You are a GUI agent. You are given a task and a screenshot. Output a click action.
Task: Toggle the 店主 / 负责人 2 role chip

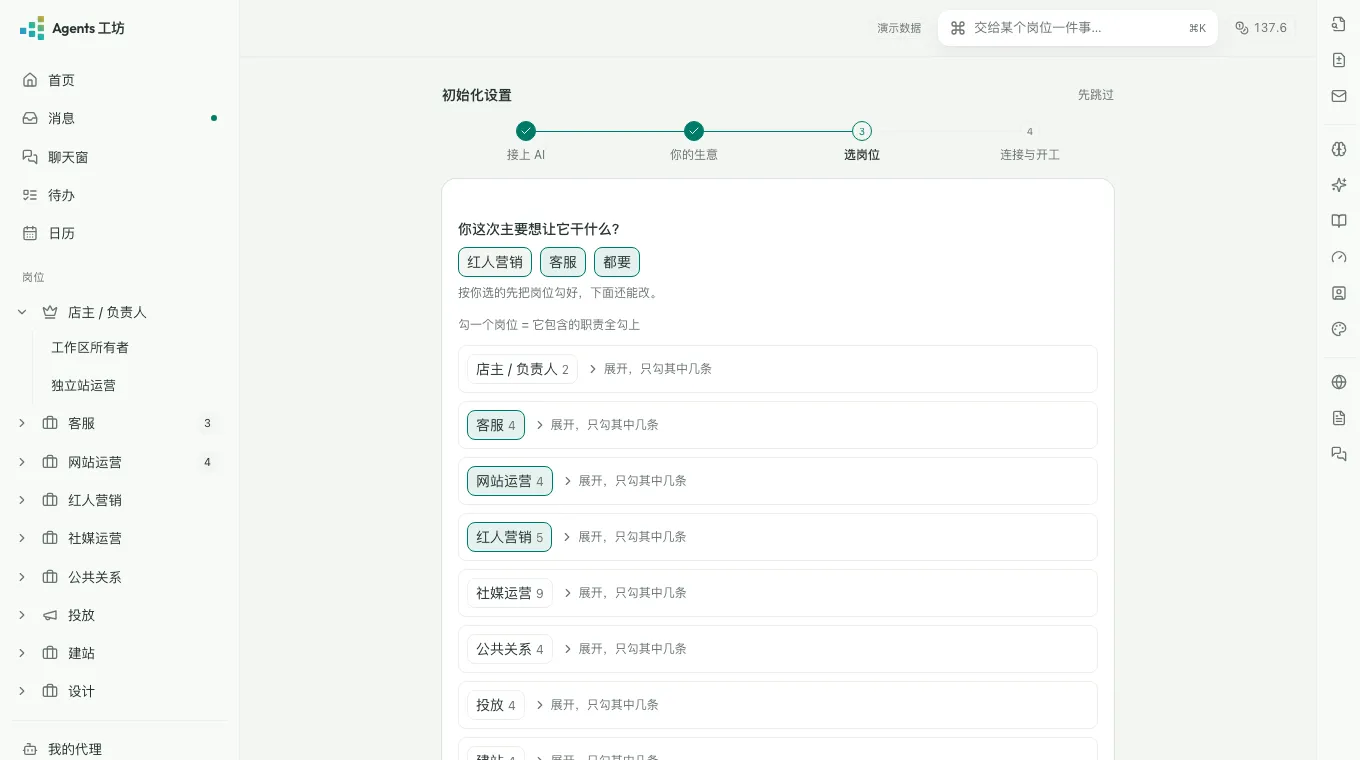click(522, 369)
